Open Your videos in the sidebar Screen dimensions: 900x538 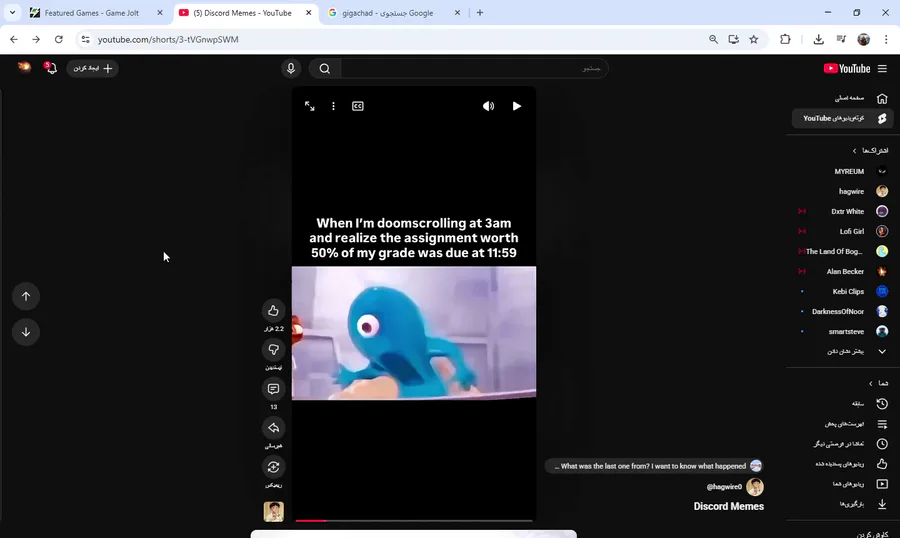click(843, 484)
